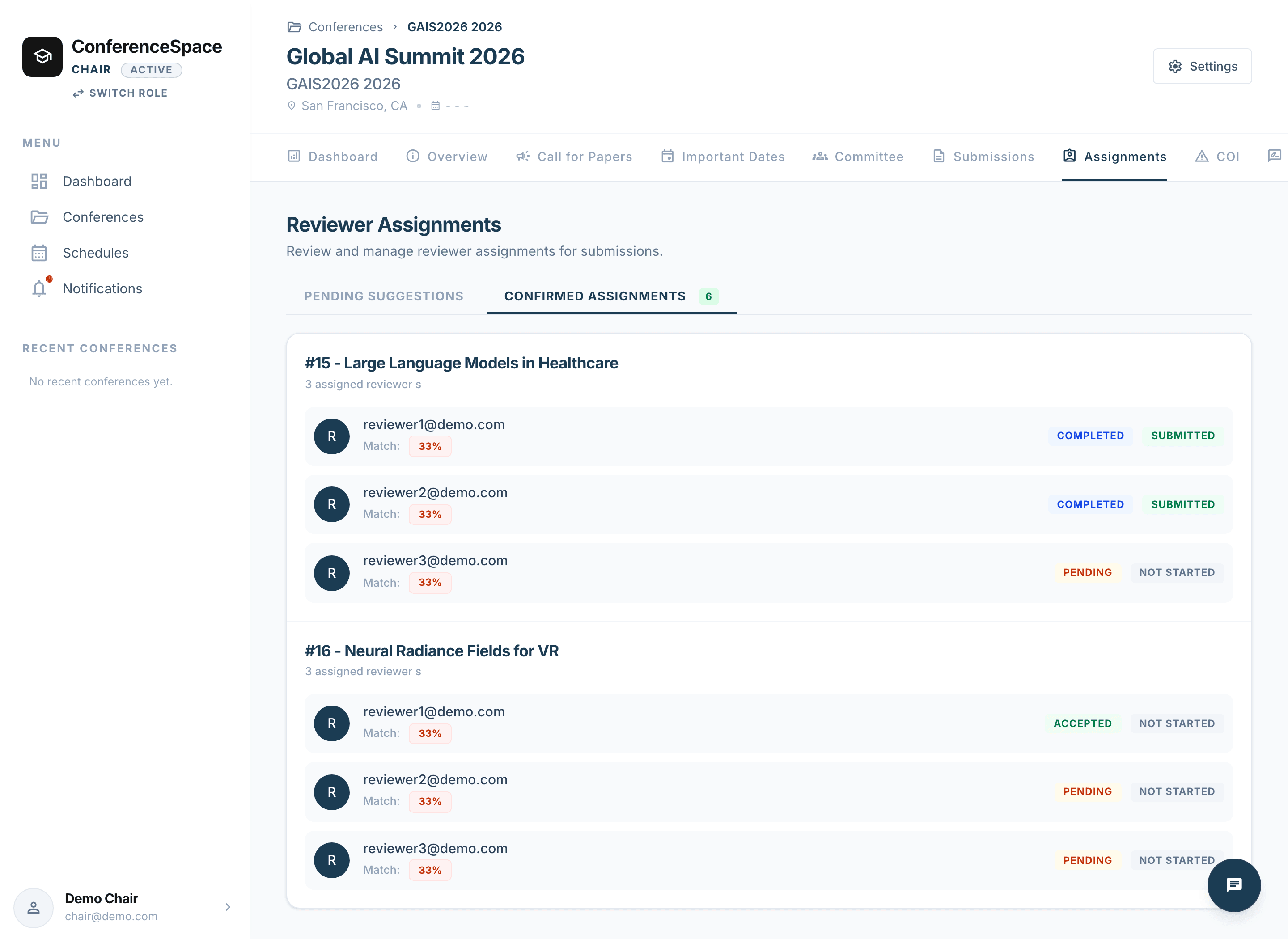This screenshot has width=1288, height=939.
Task: Click avatar of reviewer1 in submission #15
Action: (x=332, y=436)
